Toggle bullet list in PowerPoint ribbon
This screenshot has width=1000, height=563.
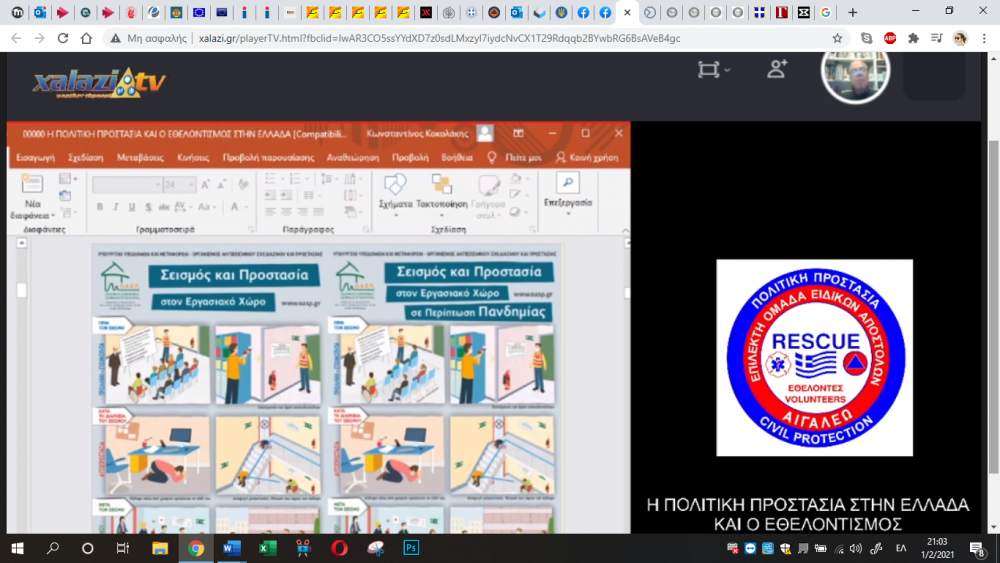272,179
